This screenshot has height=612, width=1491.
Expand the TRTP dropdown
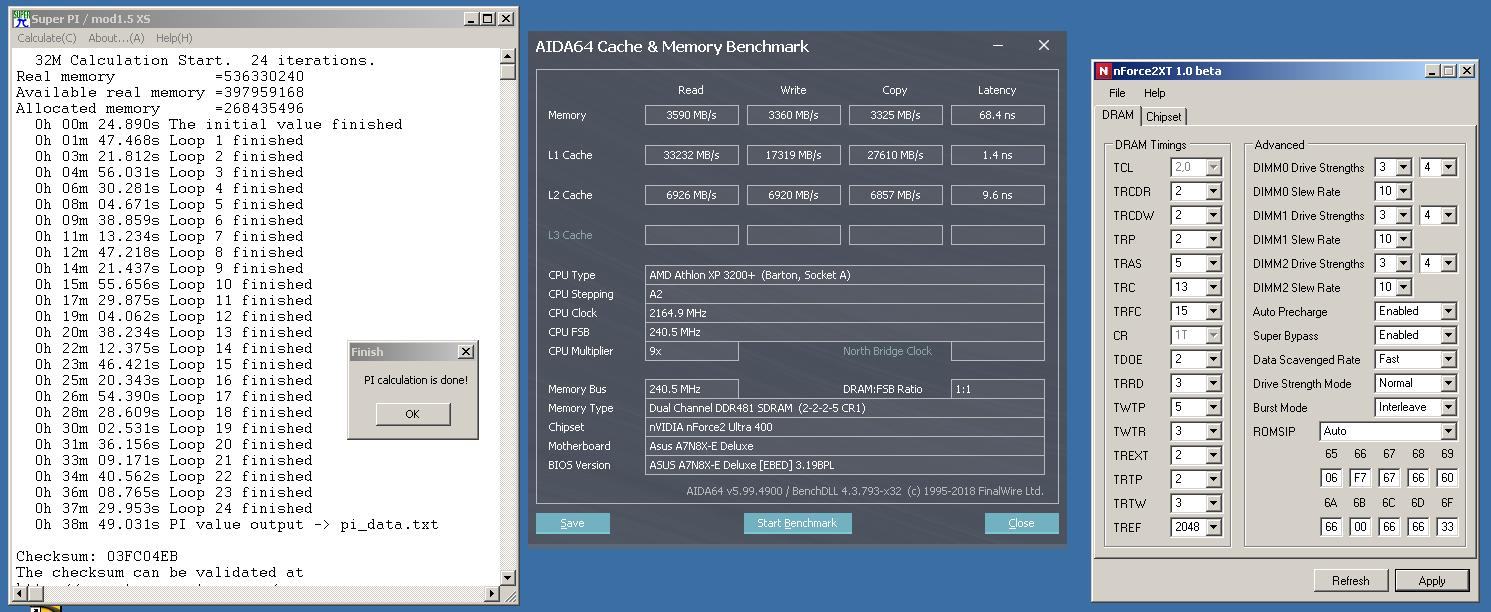pos(1213,480)
